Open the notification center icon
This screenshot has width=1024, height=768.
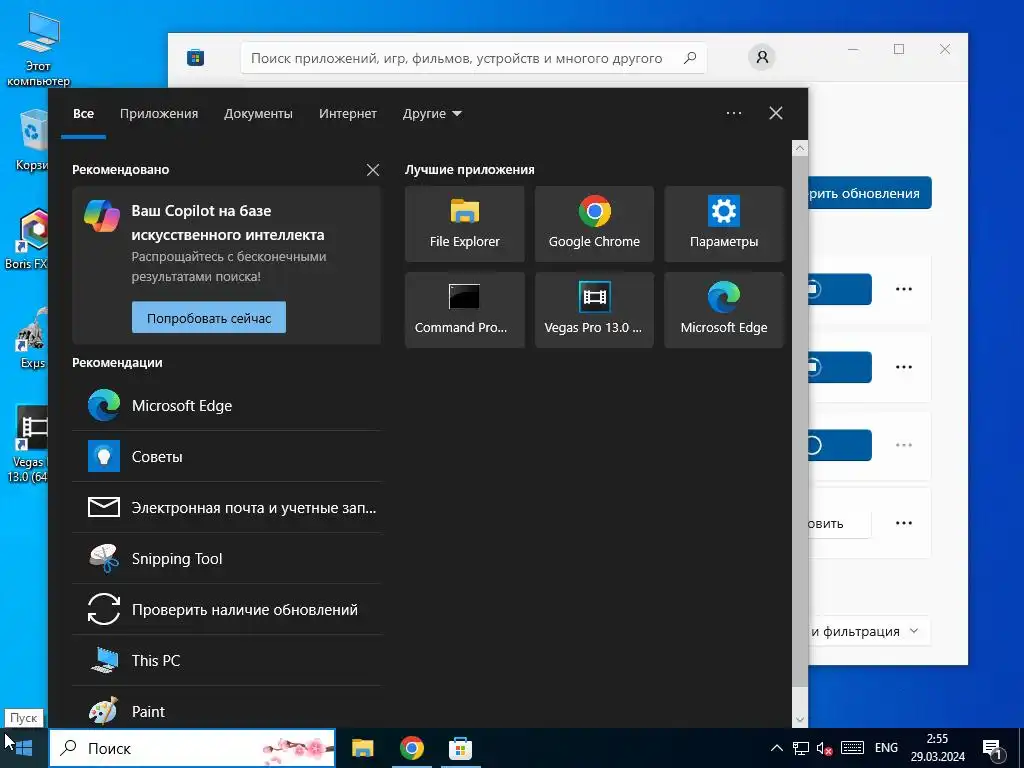(x=993, y=749)
